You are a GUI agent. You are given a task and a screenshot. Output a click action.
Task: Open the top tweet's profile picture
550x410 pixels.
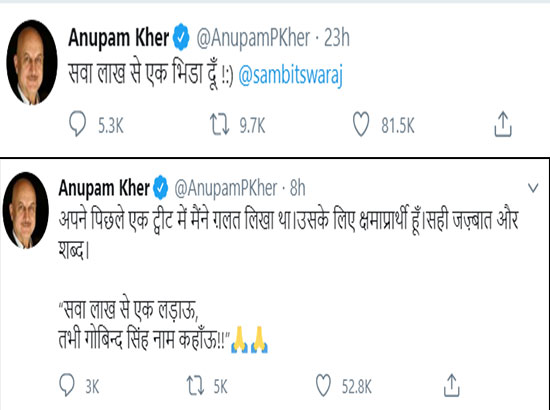pyautogui.click(x=32, y=62)
